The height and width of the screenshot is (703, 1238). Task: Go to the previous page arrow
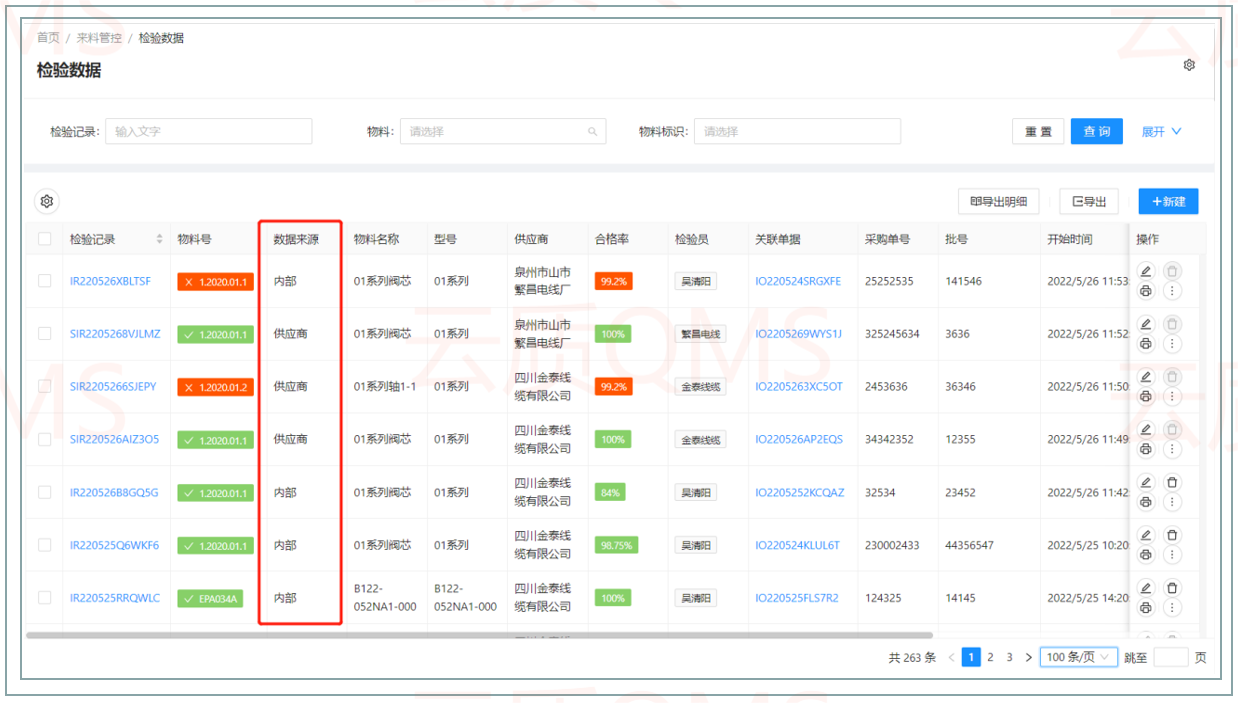[951, 657]
